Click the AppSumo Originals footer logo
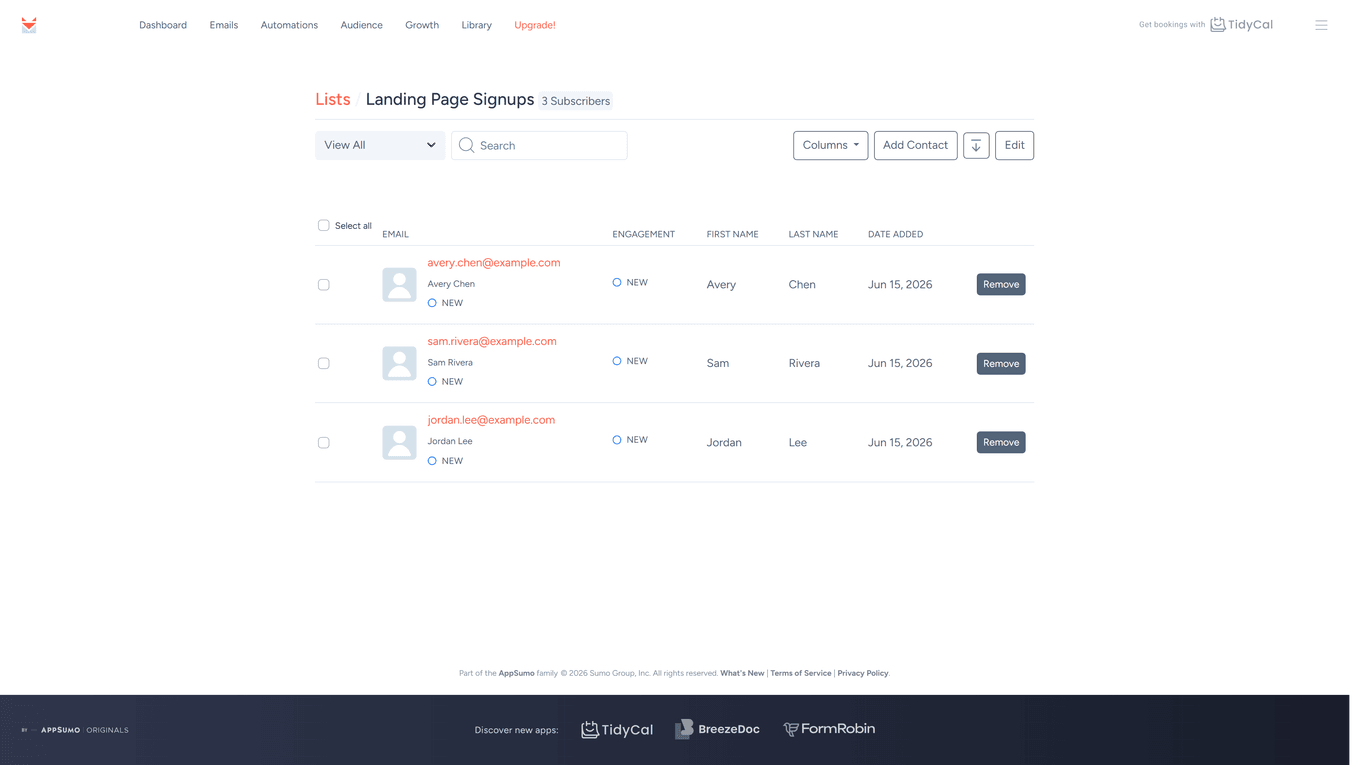This screenshot has height=765, width=1360. pyautogui.click(x=75, y=730)
